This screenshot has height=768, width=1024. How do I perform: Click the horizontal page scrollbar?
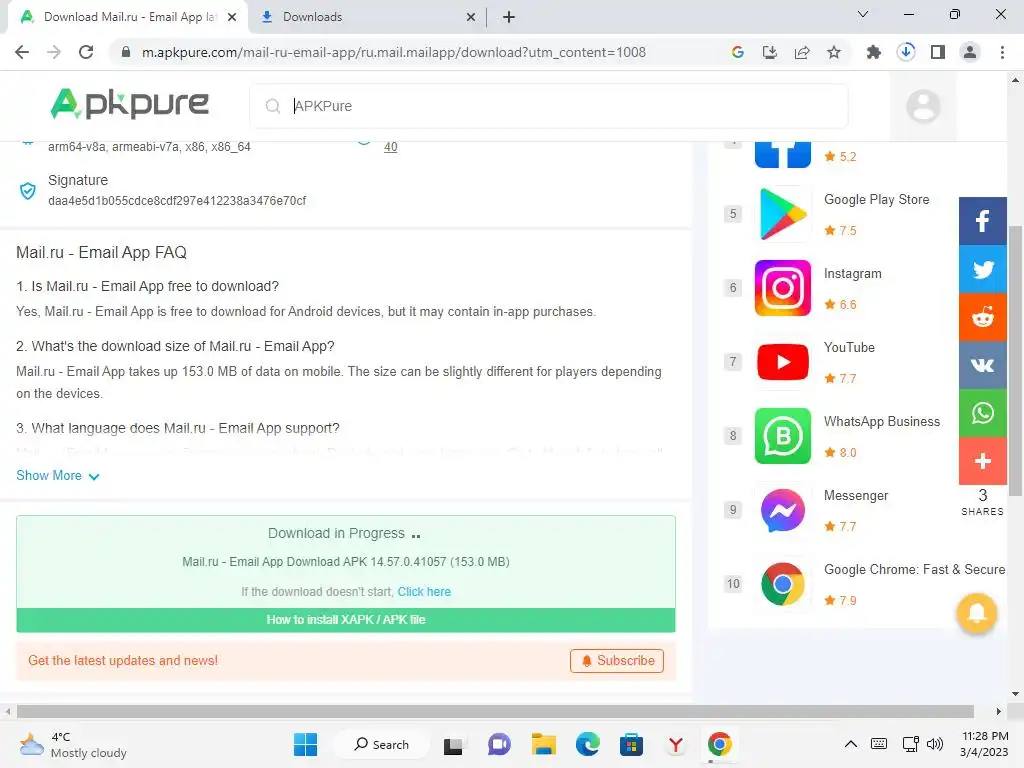495,711
